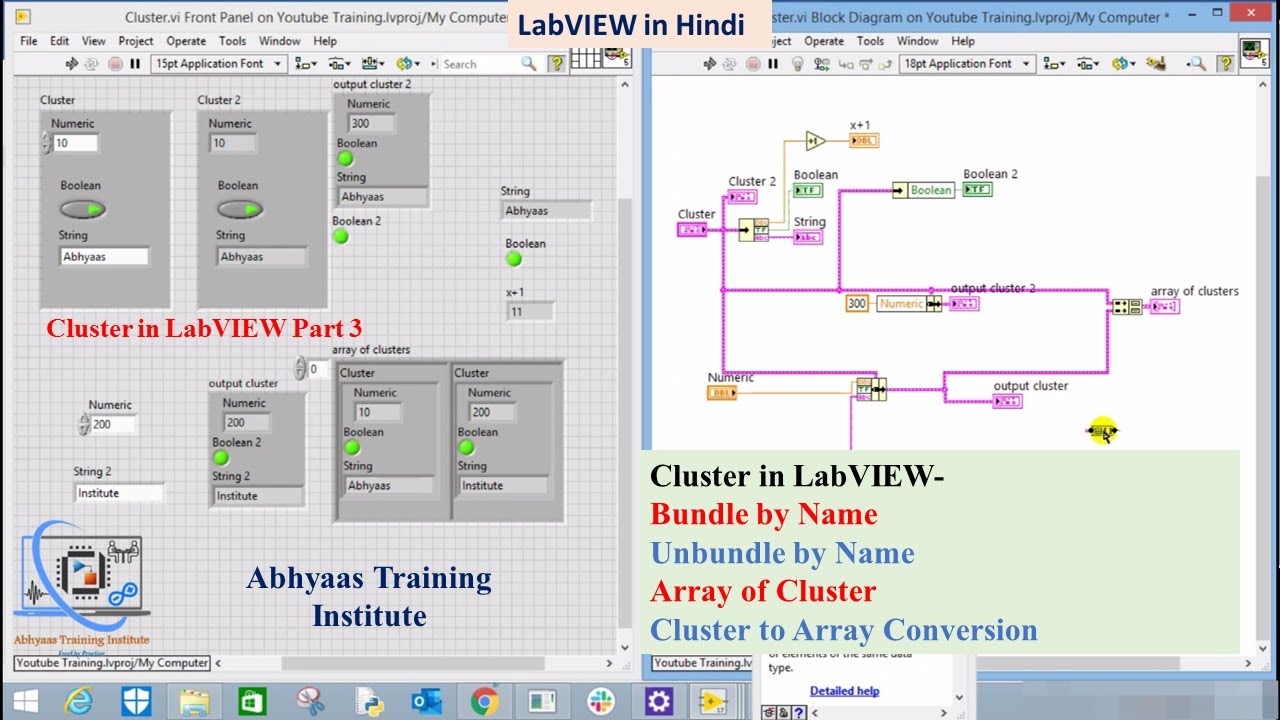Open Reorder dropdown in Front Panel
This screenshot has height=720, width=1280.
(408, 63)
